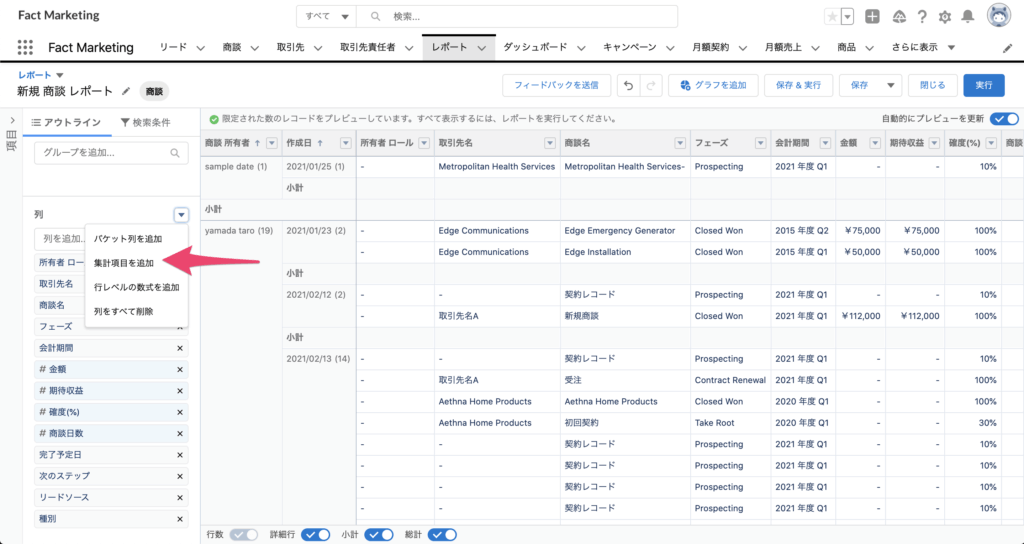The height and width of the screenshot is (544, 1024).
Task: Open the setup gear icon
Action: click(945, 17)
